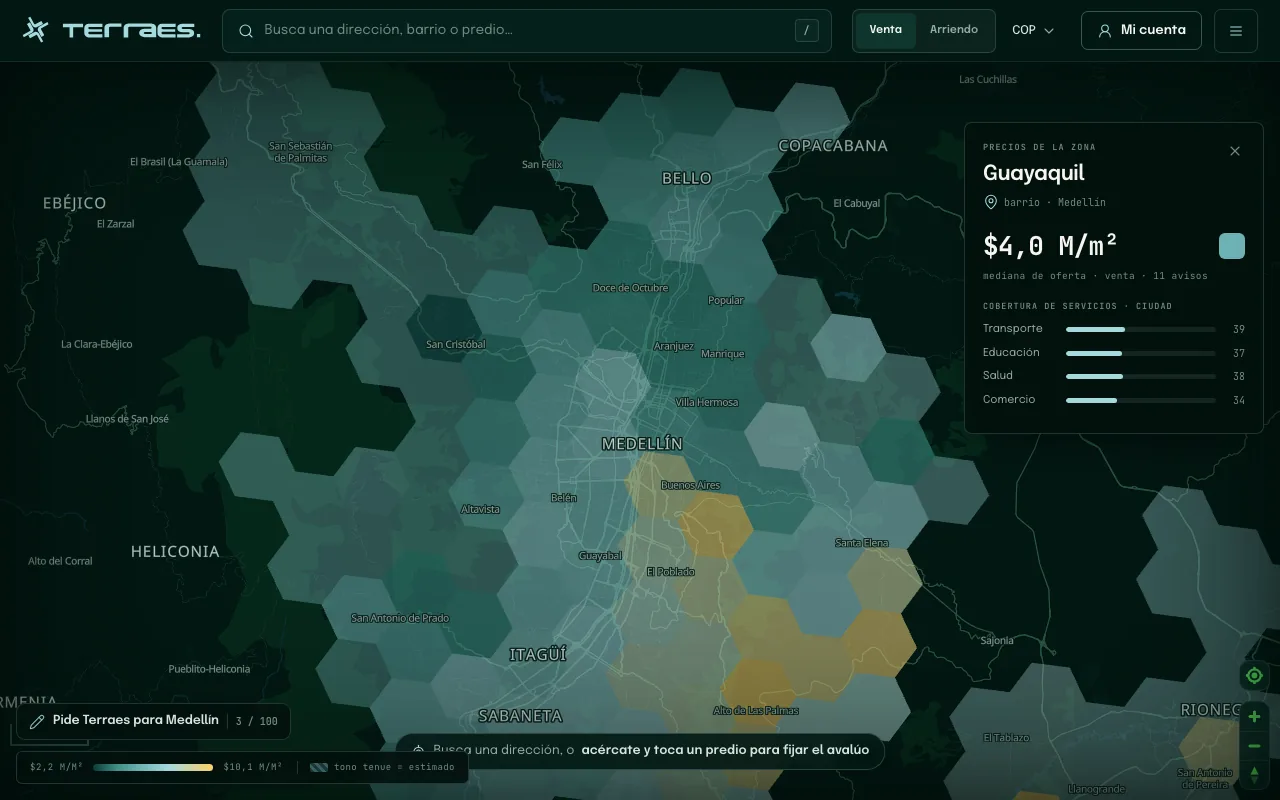Close the Guayaquil price panel
The height and width of the screenshot is (800, 1280).
pyautogui.click(x=1235, y=151)
